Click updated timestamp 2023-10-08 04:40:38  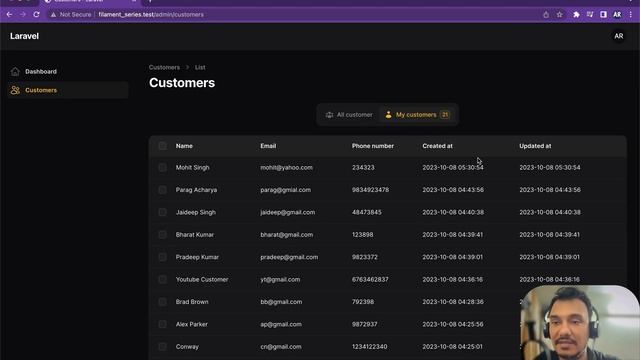coord(550,212)
